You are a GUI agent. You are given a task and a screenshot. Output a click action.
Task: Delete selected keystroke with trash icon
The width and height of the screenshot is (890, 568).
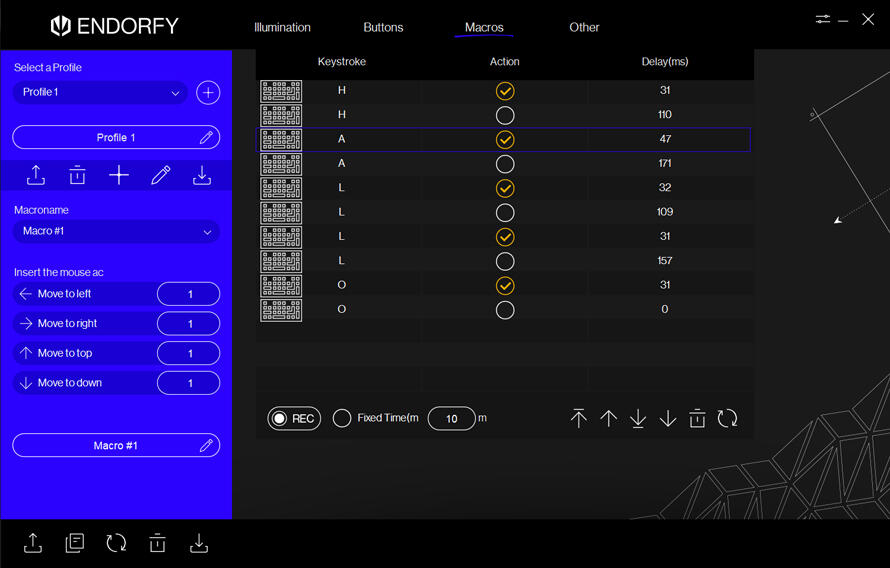[x=697, y=419]
